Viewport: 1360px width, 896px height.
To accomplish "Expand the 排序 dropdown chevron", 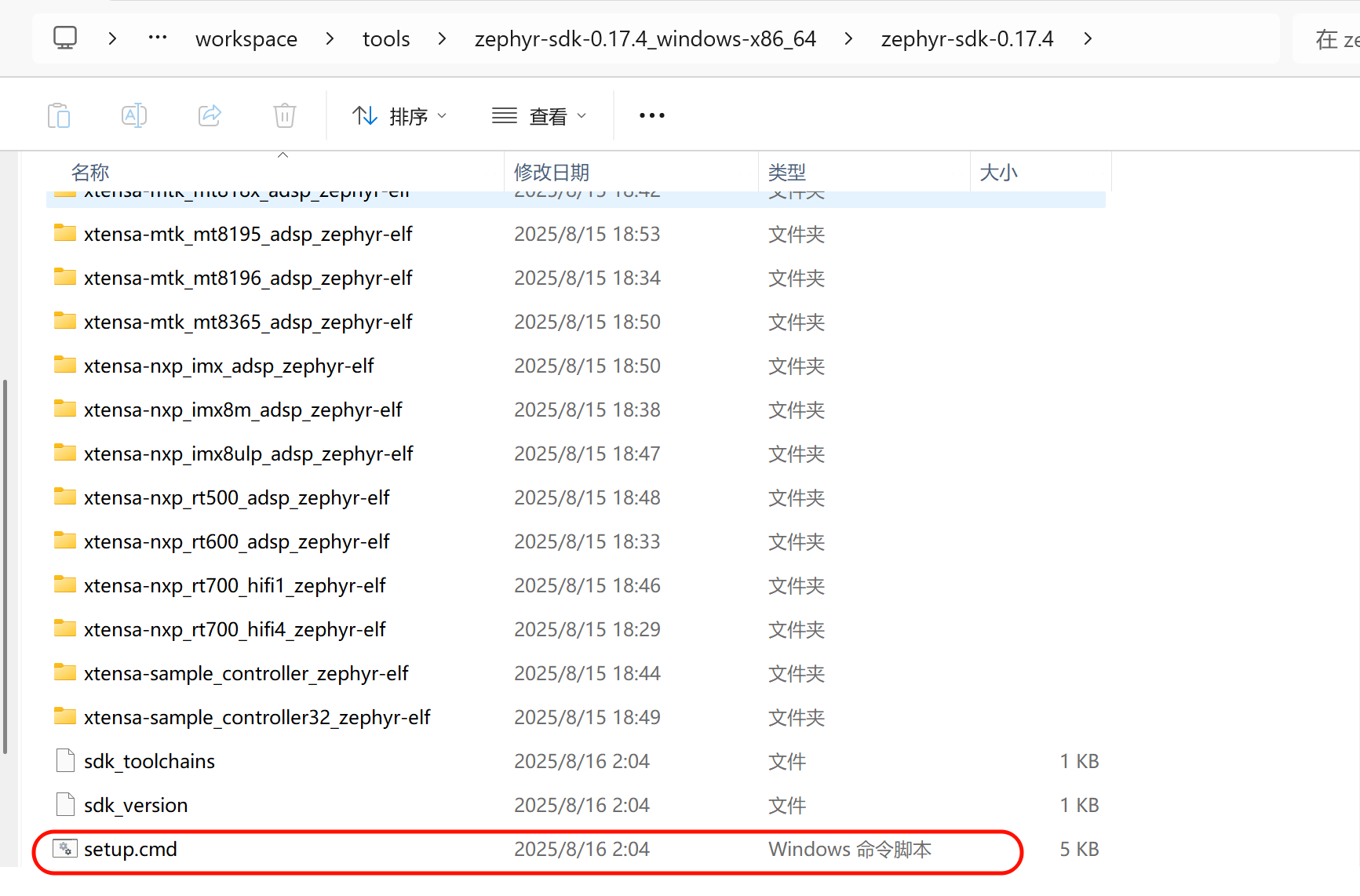I will [x=443, y=115].
